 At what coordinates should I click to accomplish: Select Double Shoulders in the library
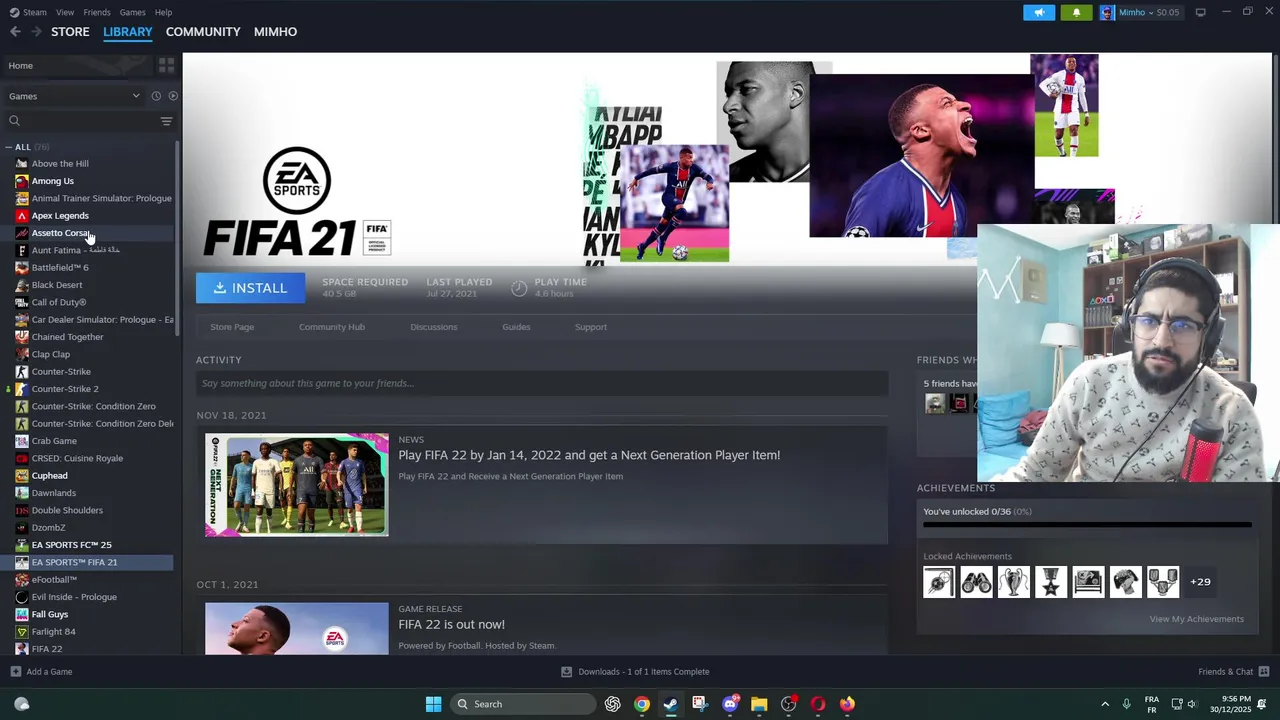point(67,510)
